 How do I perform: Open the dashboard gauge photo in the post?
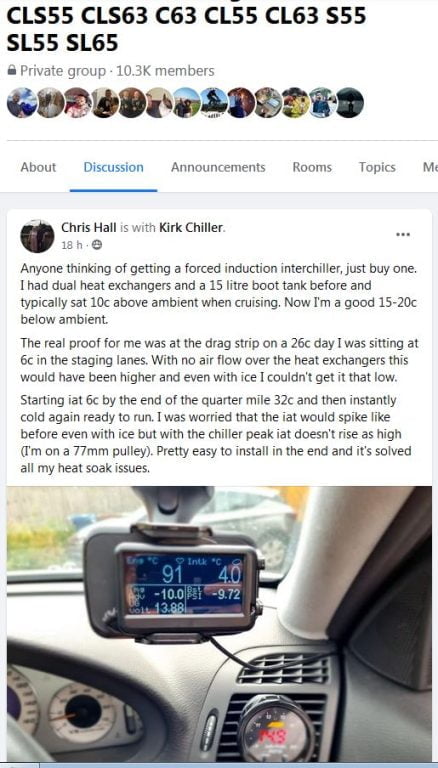pos(219,624)
